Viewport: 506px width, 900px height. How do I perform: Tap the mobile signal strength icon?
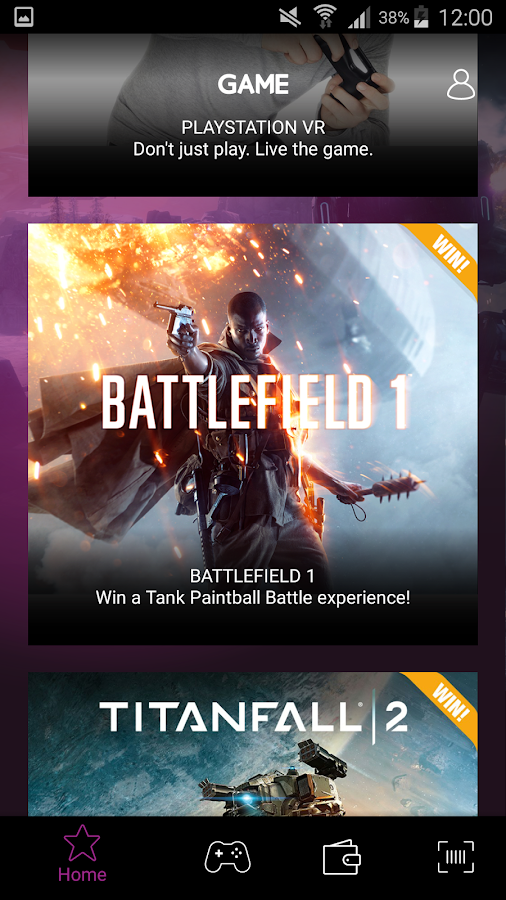click(359, 18)
